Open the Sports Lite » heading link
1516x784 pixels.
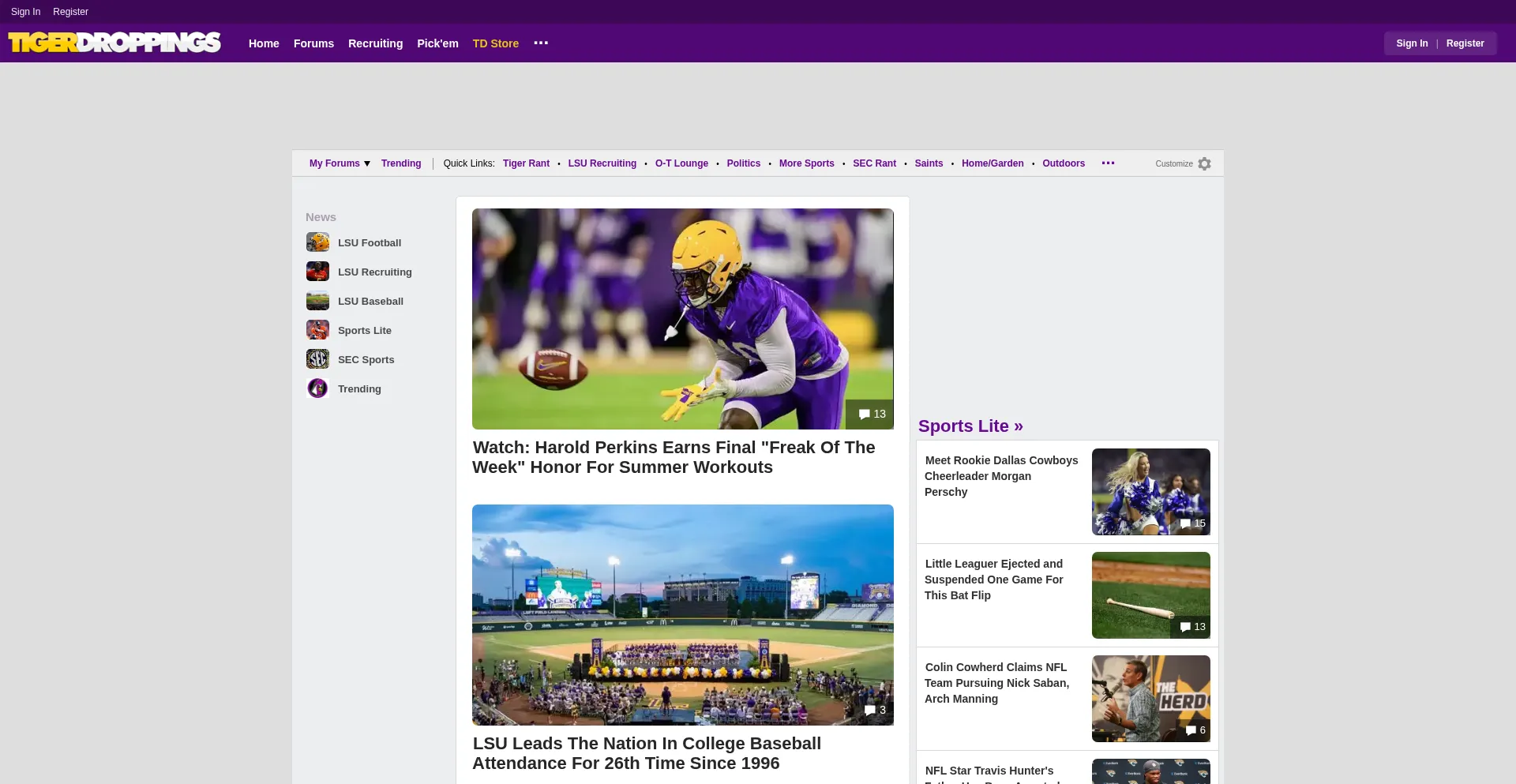pos(970,426)
